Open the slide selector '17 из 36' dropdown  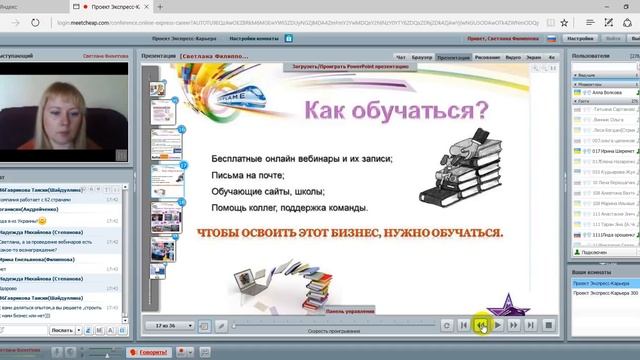coord(169,326)
